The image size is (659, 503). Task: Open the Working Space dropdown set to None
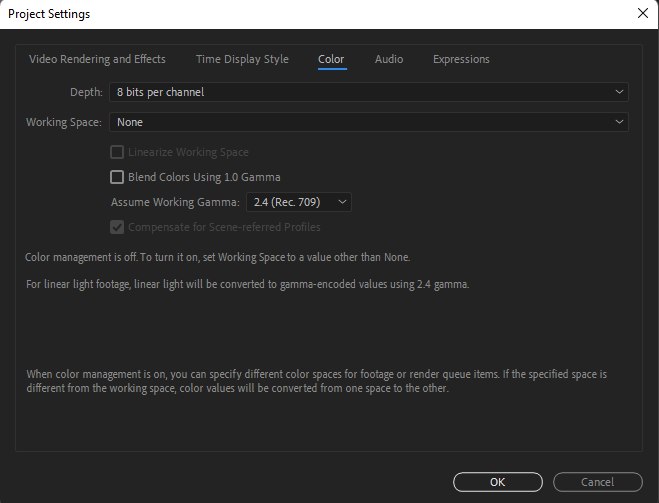point(369,122)
